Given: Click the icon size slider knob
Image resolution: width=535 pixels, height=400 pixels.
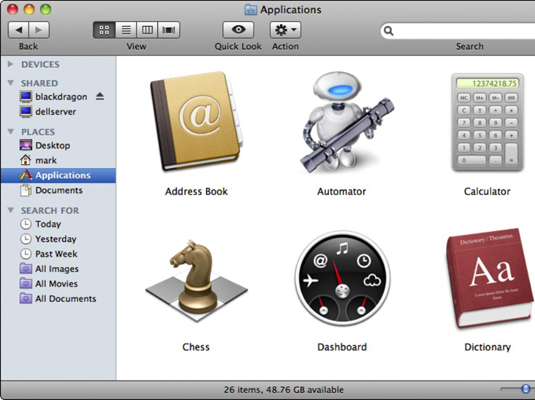Looking at the screenshot, I should (526, 389).
